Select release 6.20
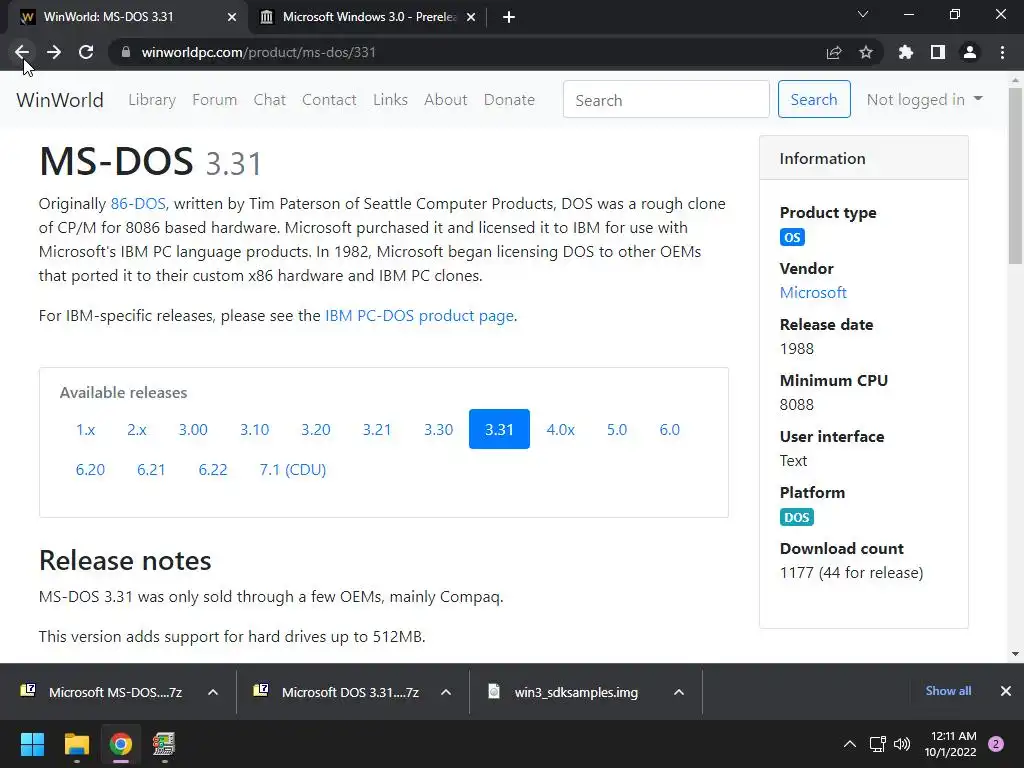The image size is (1024, 768). 90,470
